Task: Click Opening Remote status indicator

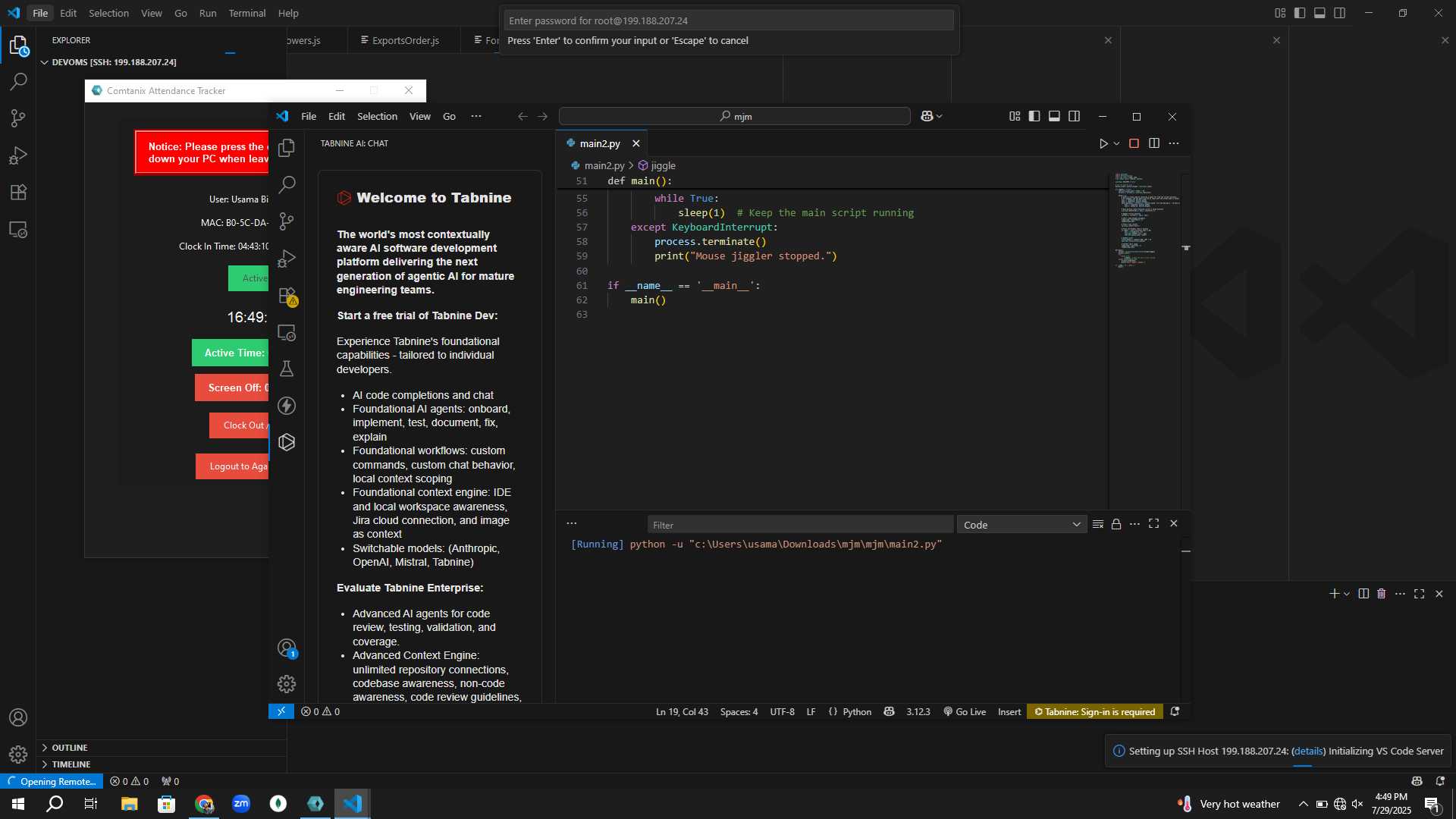Action: tap(52, 781)
